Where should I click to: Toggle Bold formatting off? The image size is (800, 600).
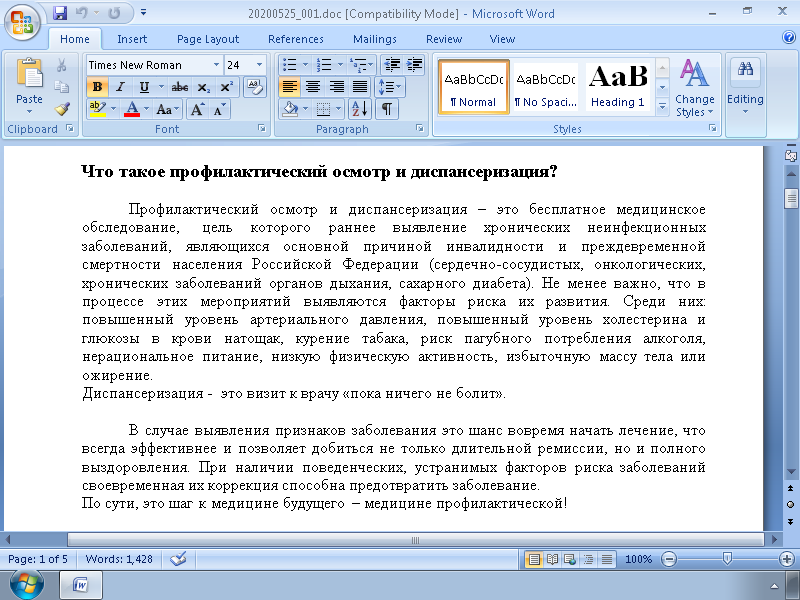pyautogui.click(x=98, y=87)
